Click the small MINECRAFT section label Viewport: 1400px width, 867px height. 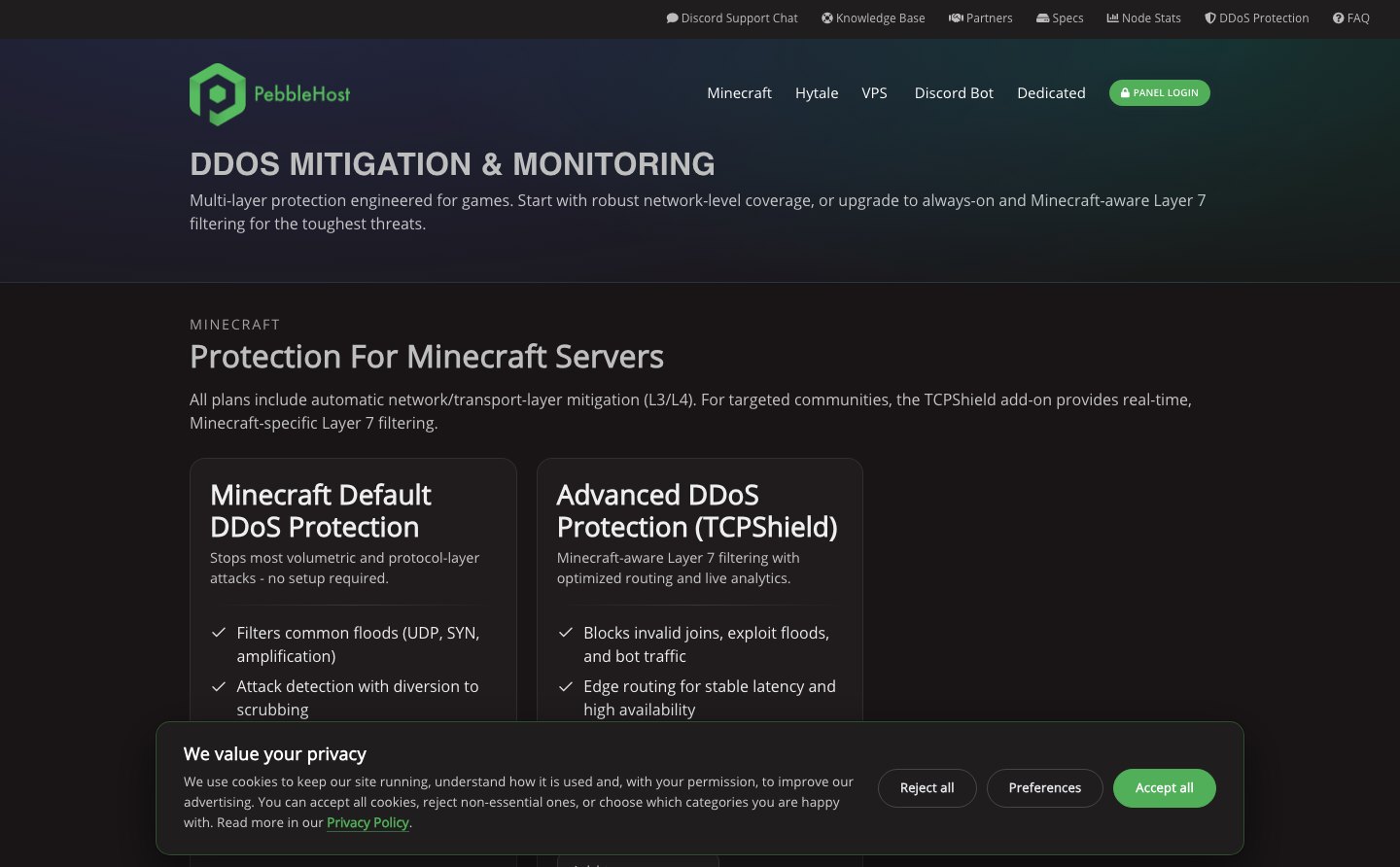(x=234, y=325)
